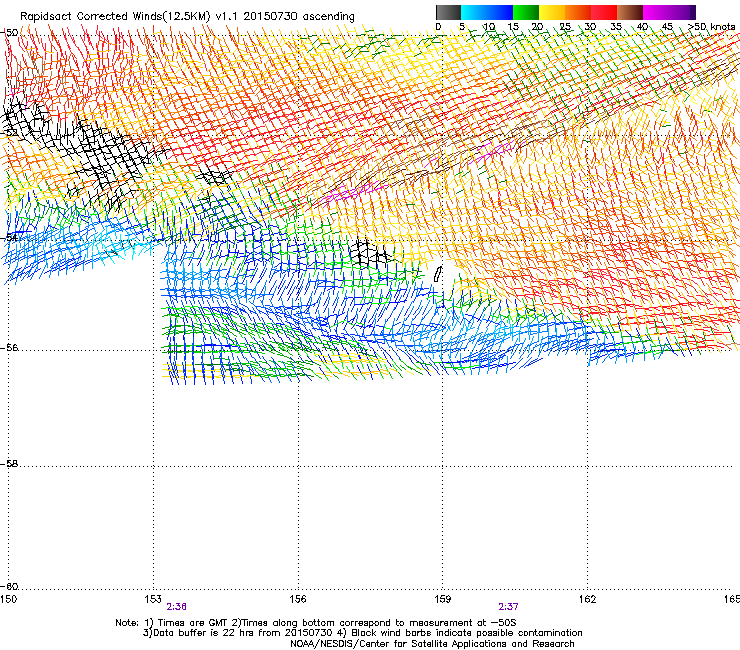Viewport: 740px width, 650px height.
Task: Click the magenta 40-45 knots legend swatch
Action: tap(656, 12)
